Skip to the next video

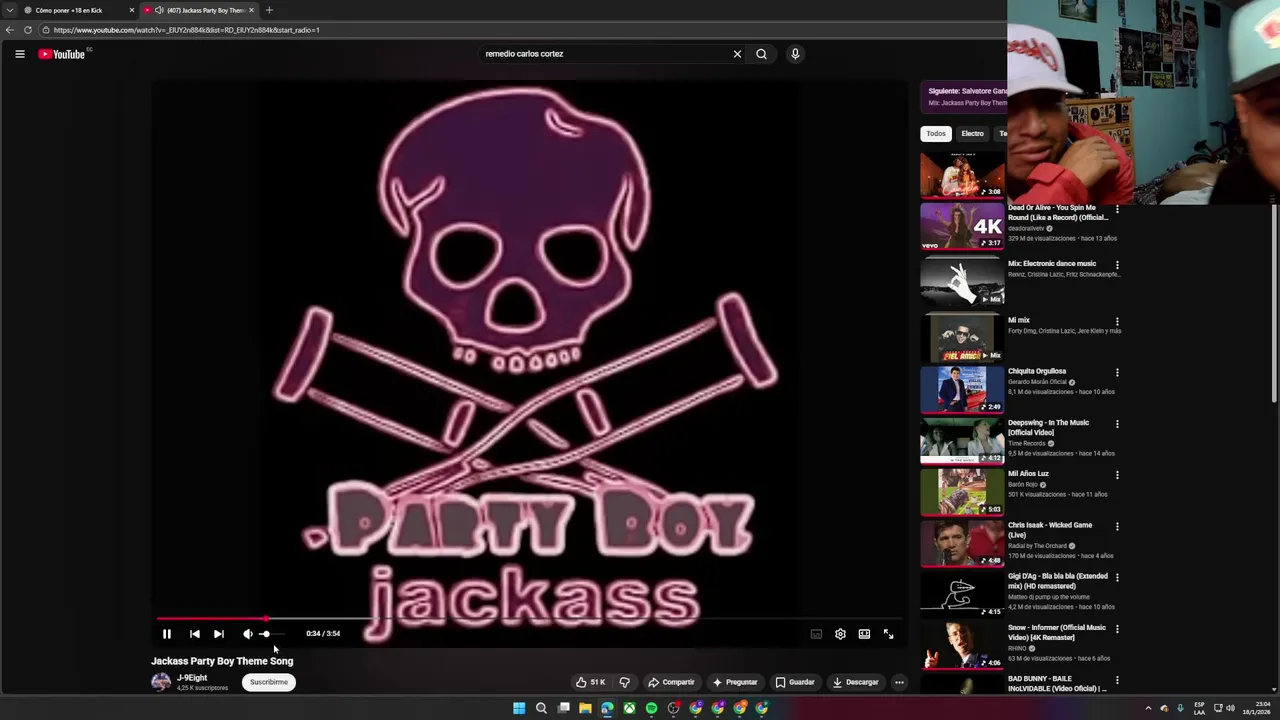[x=218, y=634]
